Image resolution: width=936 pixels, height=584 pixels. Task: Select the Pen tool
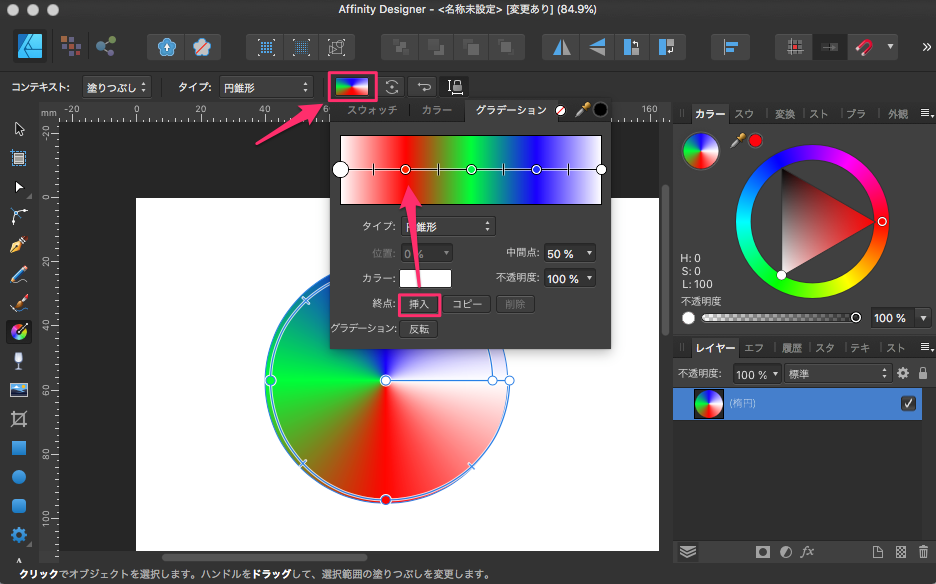[18, 244]
